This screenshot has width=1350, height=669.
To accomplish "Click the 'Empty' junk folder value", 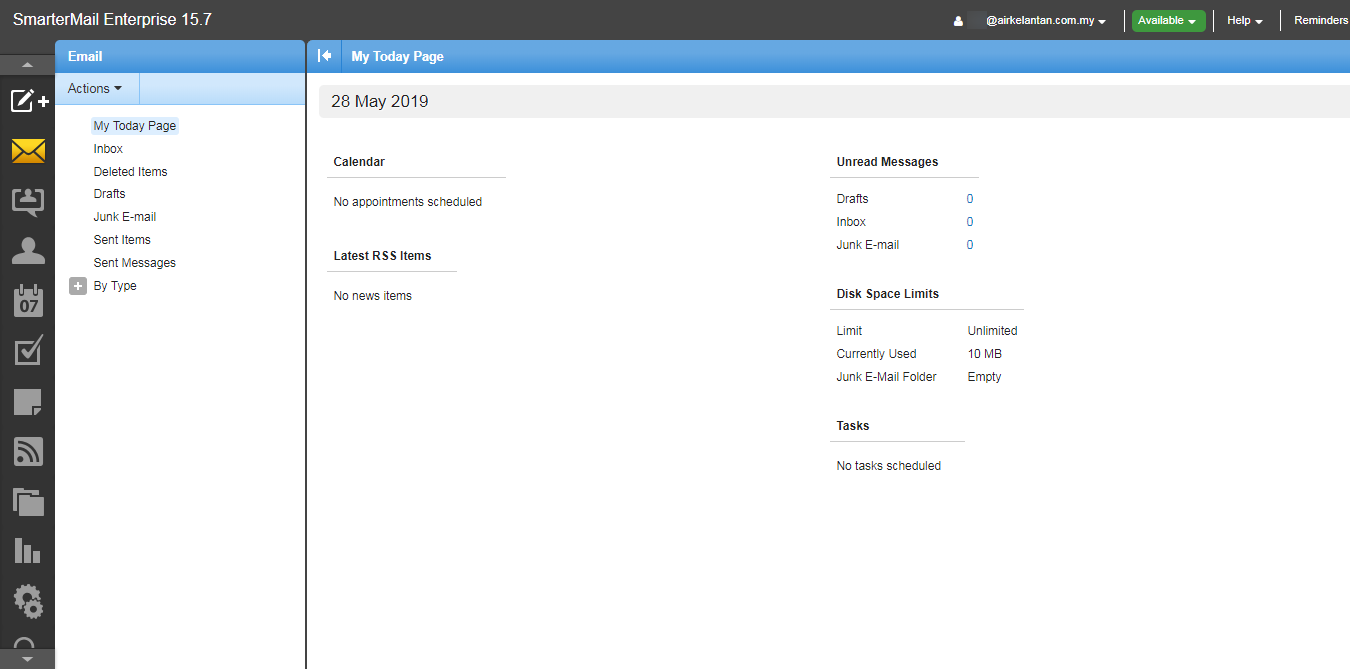I will point(984,377).
